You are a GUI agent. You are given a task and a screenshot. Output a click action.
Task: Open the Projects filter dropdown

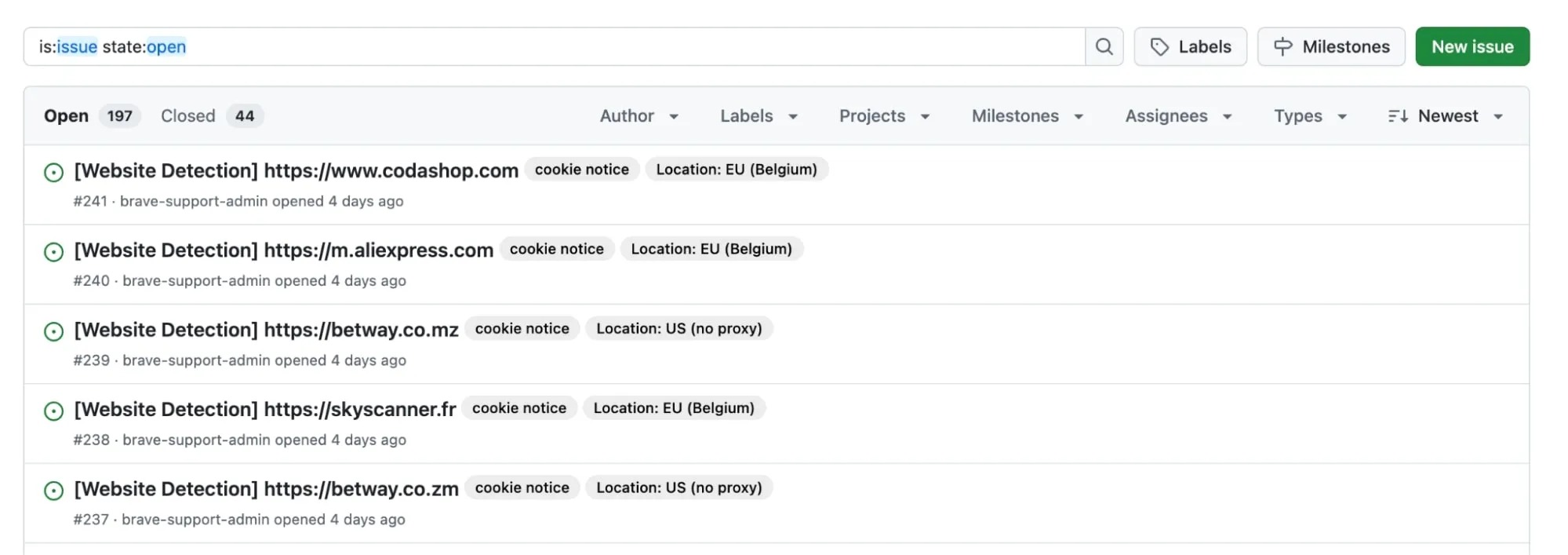884,116
